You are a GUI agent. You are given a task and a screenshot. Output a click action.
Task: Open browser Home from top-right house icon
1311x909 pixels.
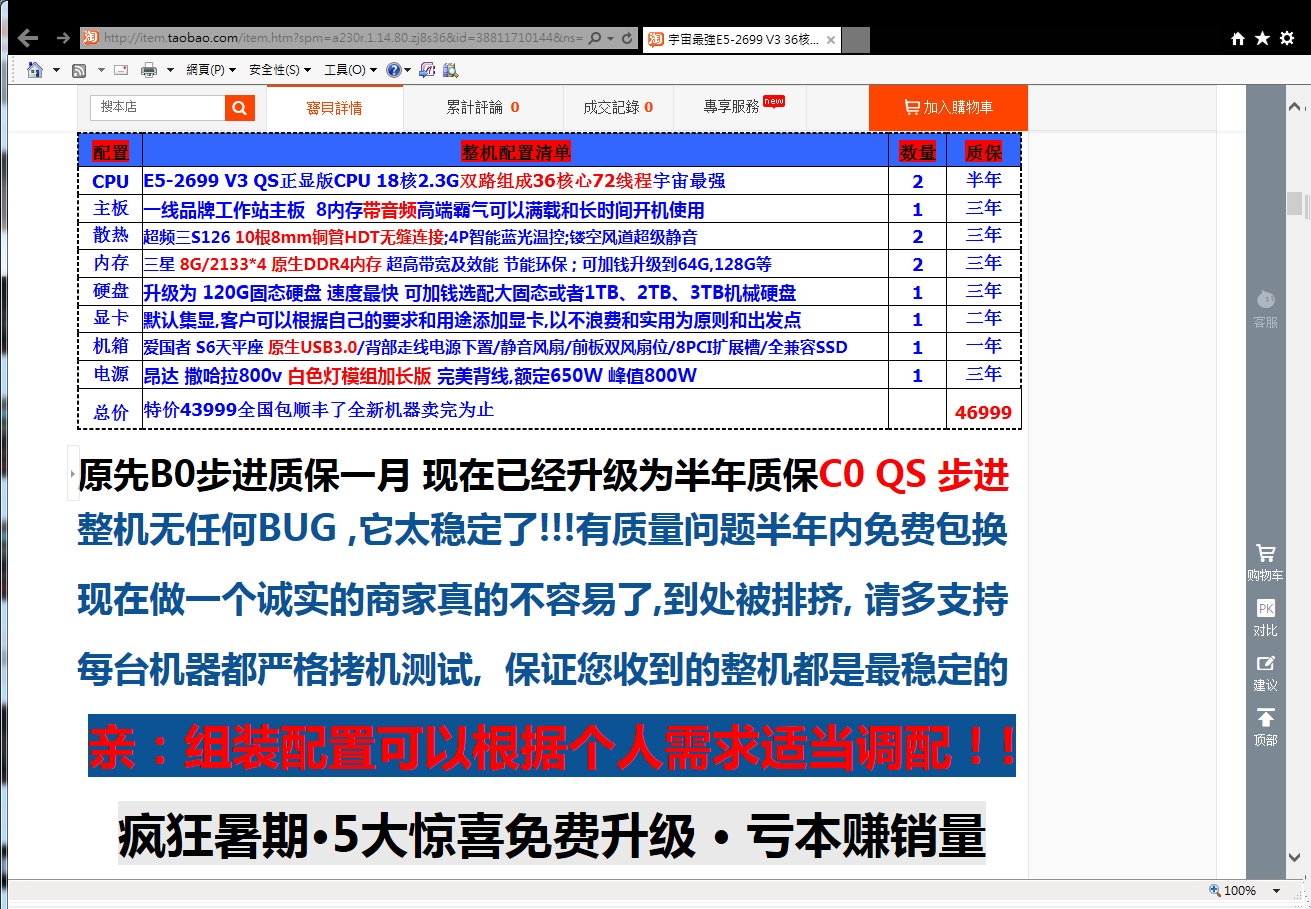click(1238, 38)
